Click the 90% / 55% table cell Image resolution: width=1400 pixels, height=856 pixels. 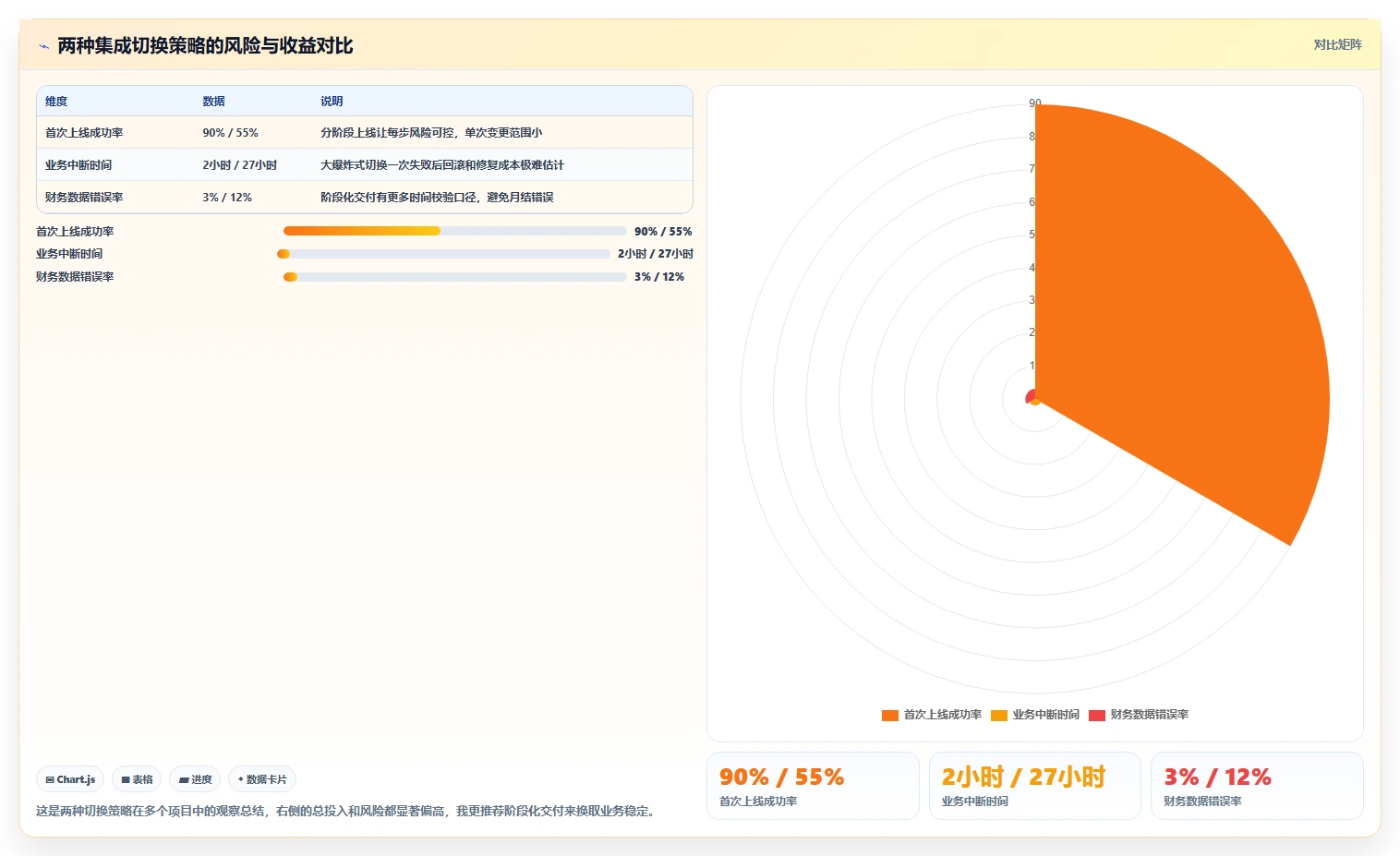[230, 133]
